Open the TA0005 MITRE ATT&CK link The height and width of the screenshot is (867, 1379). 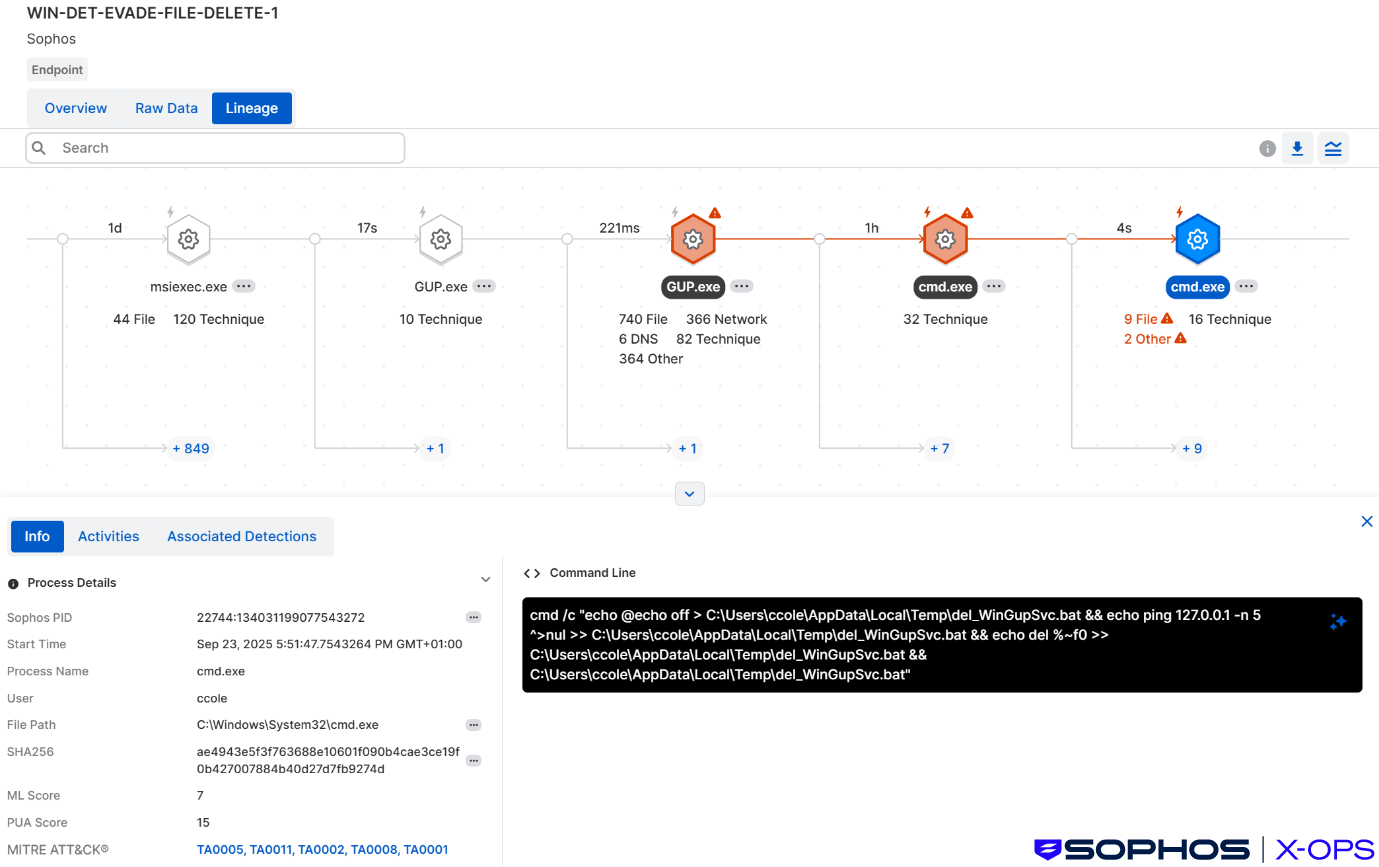coord(219,849)
